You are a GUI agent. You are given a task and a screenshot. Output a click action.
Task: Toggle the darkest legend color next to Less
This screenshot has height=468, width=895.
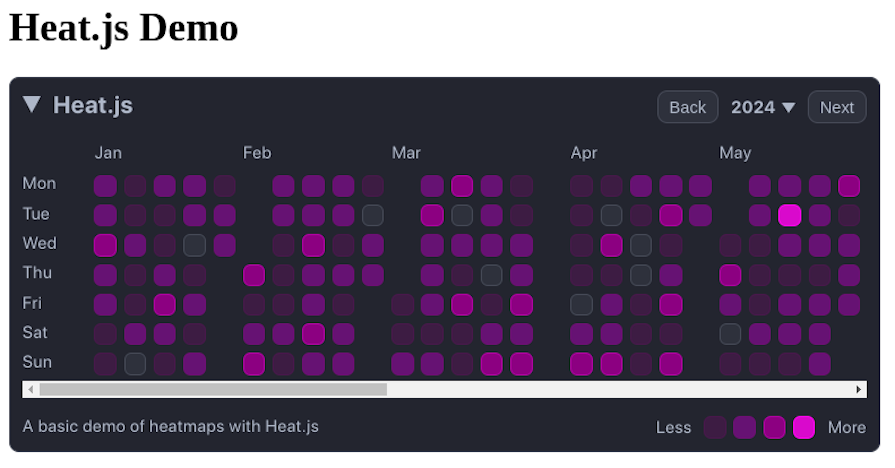pos(715,428)
